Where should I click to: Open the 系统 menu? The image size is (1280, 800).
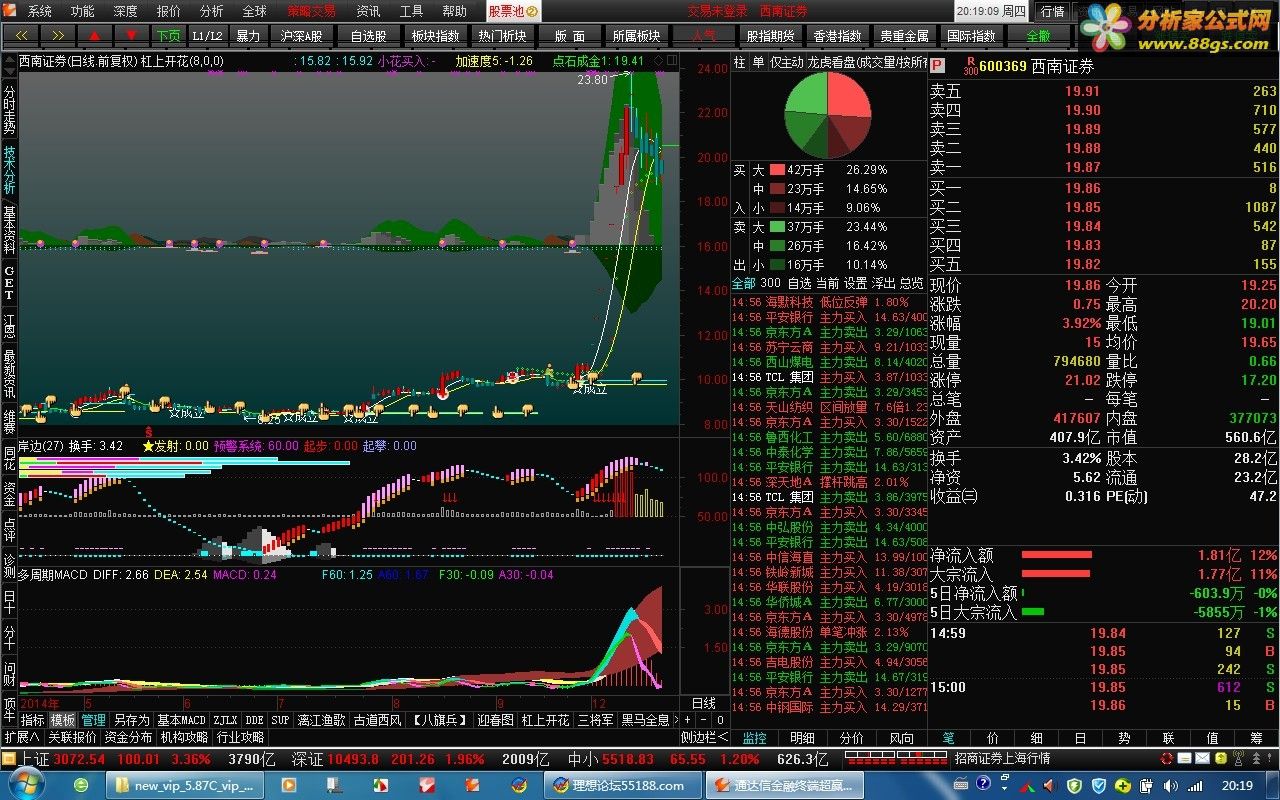click(39, 11)
